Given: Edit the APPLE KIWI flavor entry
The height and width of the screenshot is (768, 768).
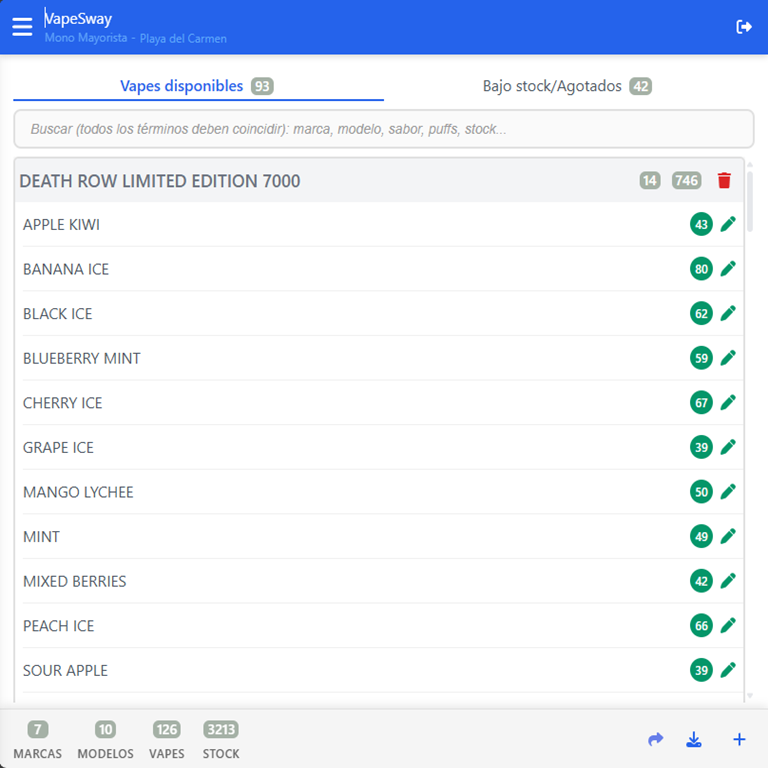Looking at the screenshot, I should click(728, 224).
